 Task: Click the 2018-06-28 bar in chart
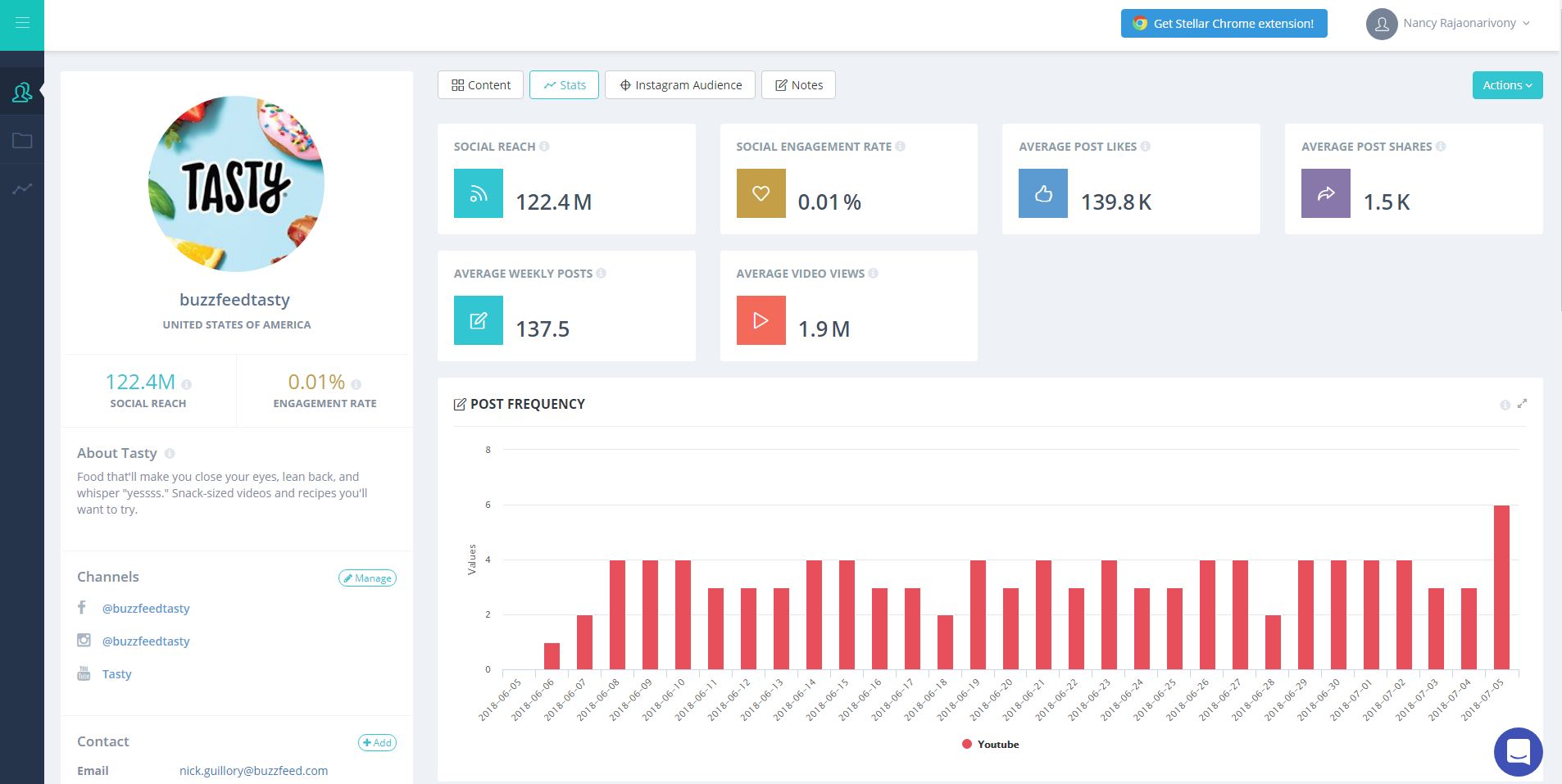(1273, 642)
